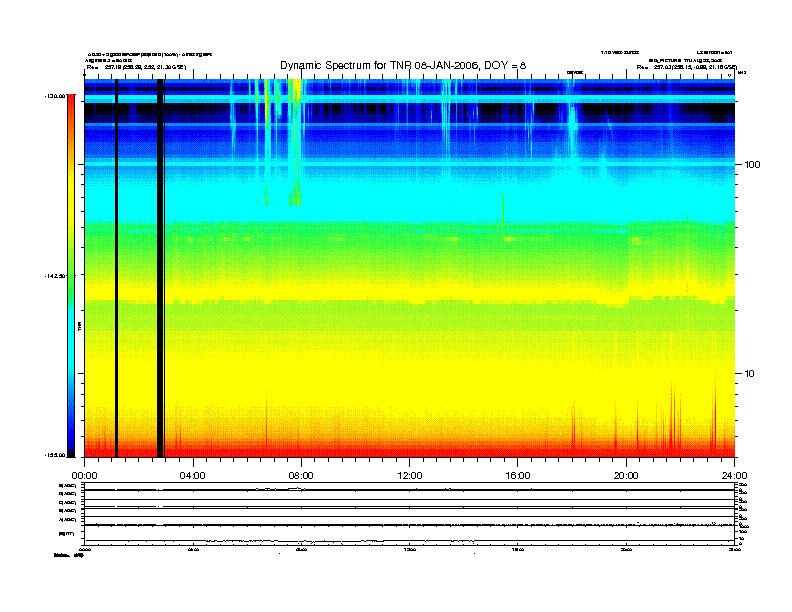Click the "-142.50" color scale midpoint label

(55, 276)
